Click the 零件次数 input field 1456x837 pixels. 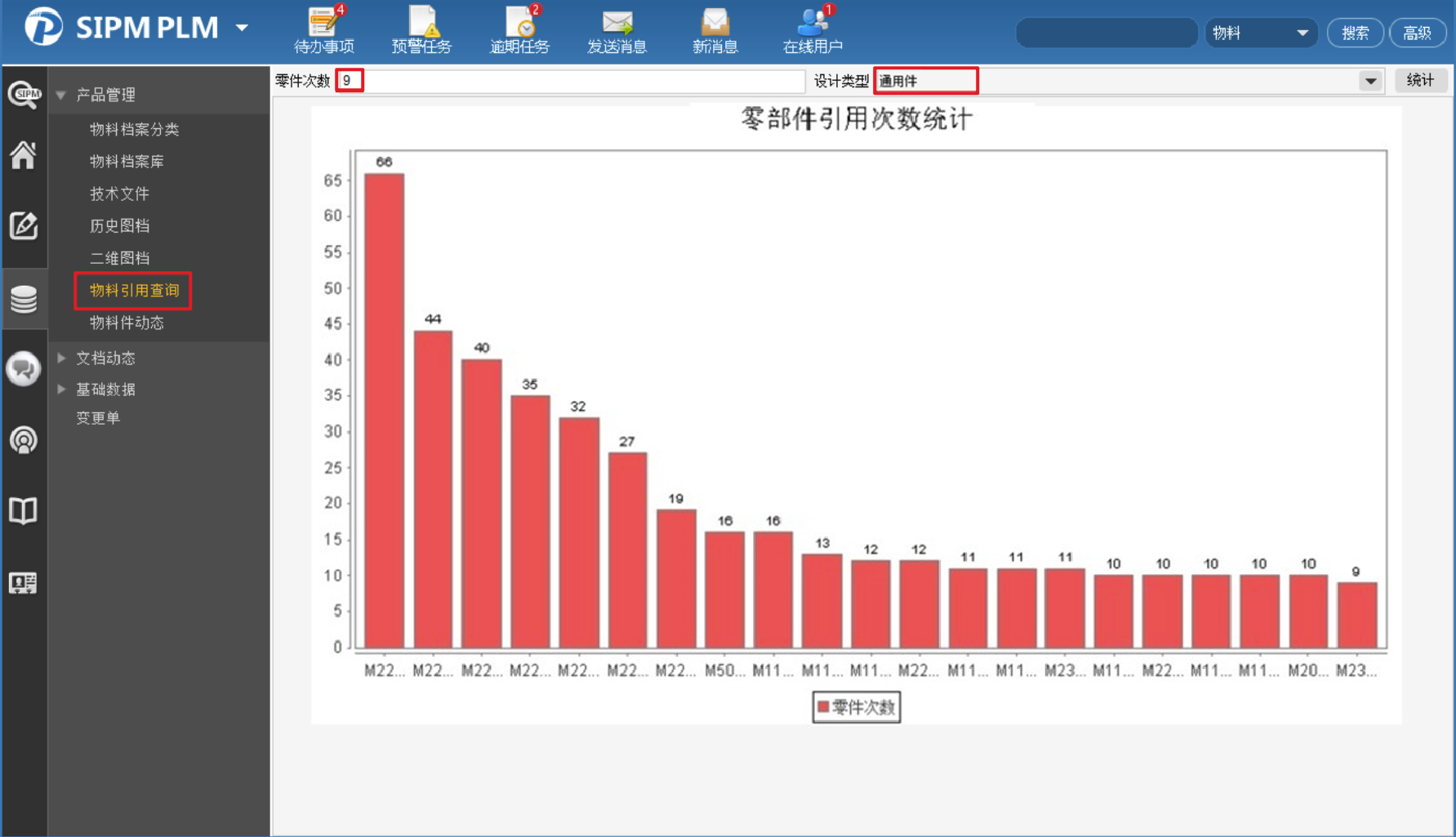571,81
